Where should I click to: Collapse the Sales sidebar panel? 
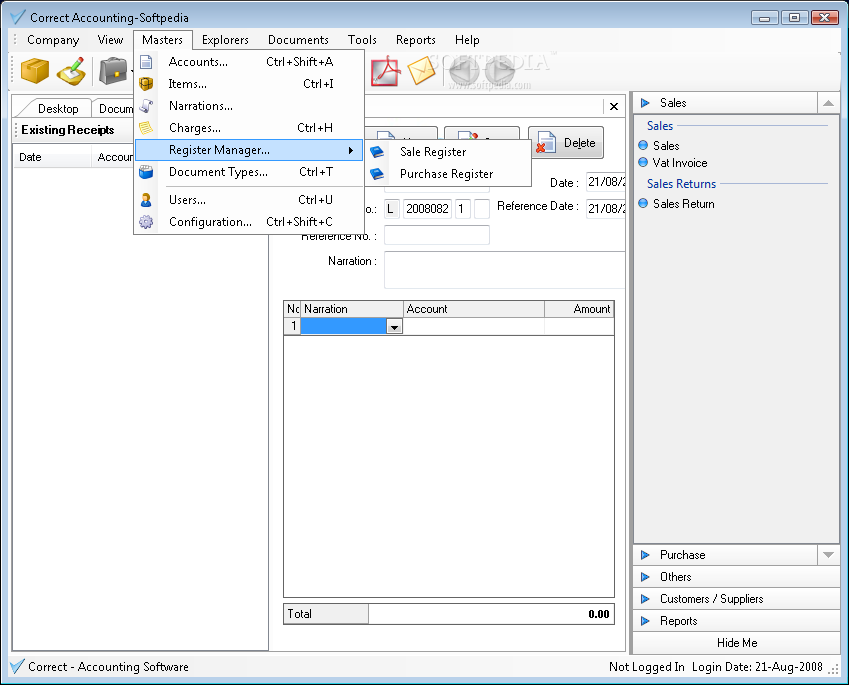pos(828,103)
